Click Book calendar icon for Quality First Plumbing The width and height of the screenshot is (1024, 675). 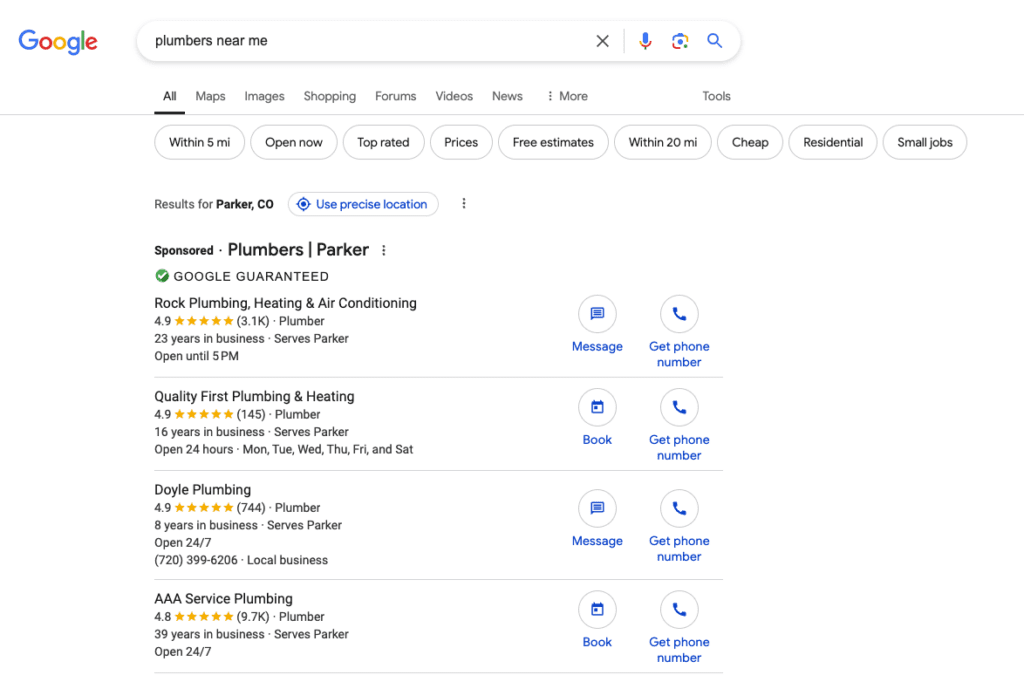click(x=597, y=407)
